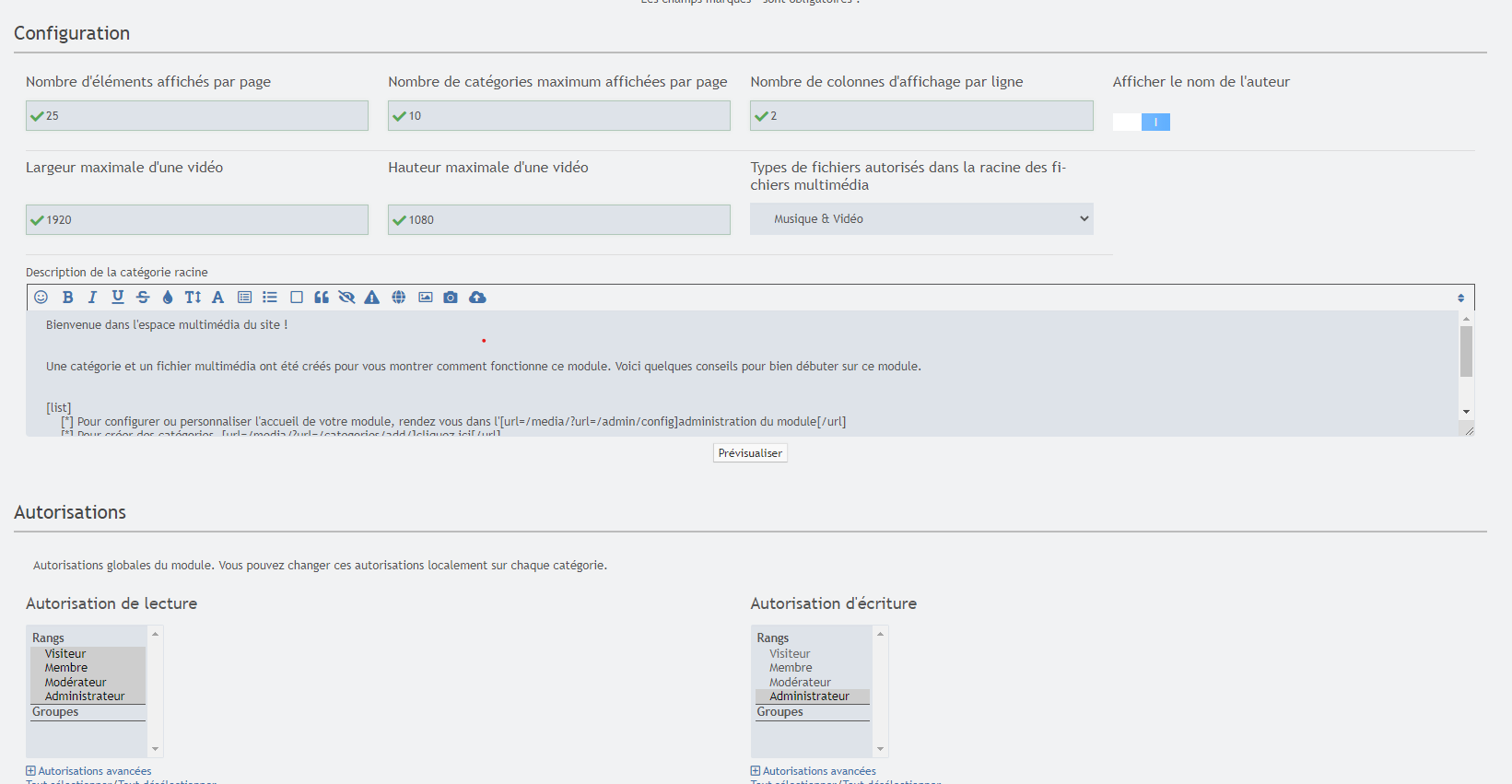Apply strikethrough text formatting
1512x784 pixels.
pyautogui.click(x=143, y=297)
